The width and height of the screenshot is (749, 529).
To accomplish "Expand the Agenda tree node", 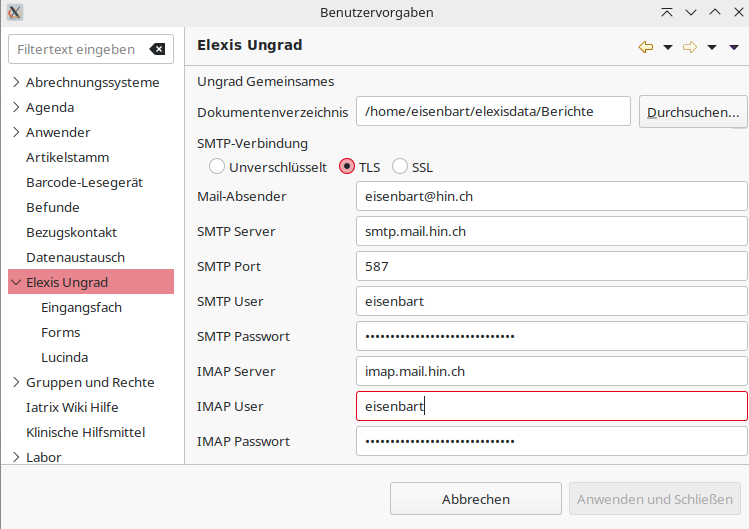I will click(16, 107).
